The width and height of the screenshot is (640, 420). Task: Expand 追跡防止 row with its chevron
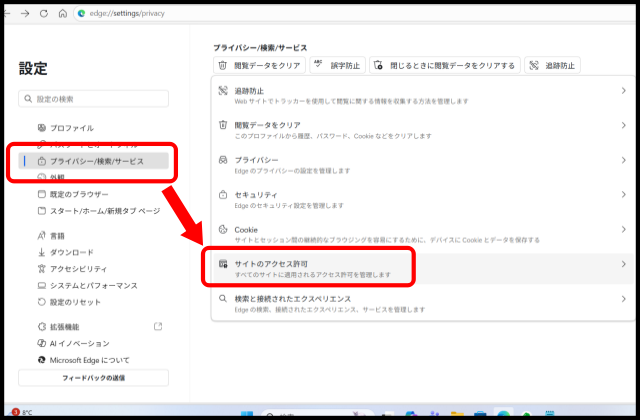pyautogui.click(x=623, y=91)
